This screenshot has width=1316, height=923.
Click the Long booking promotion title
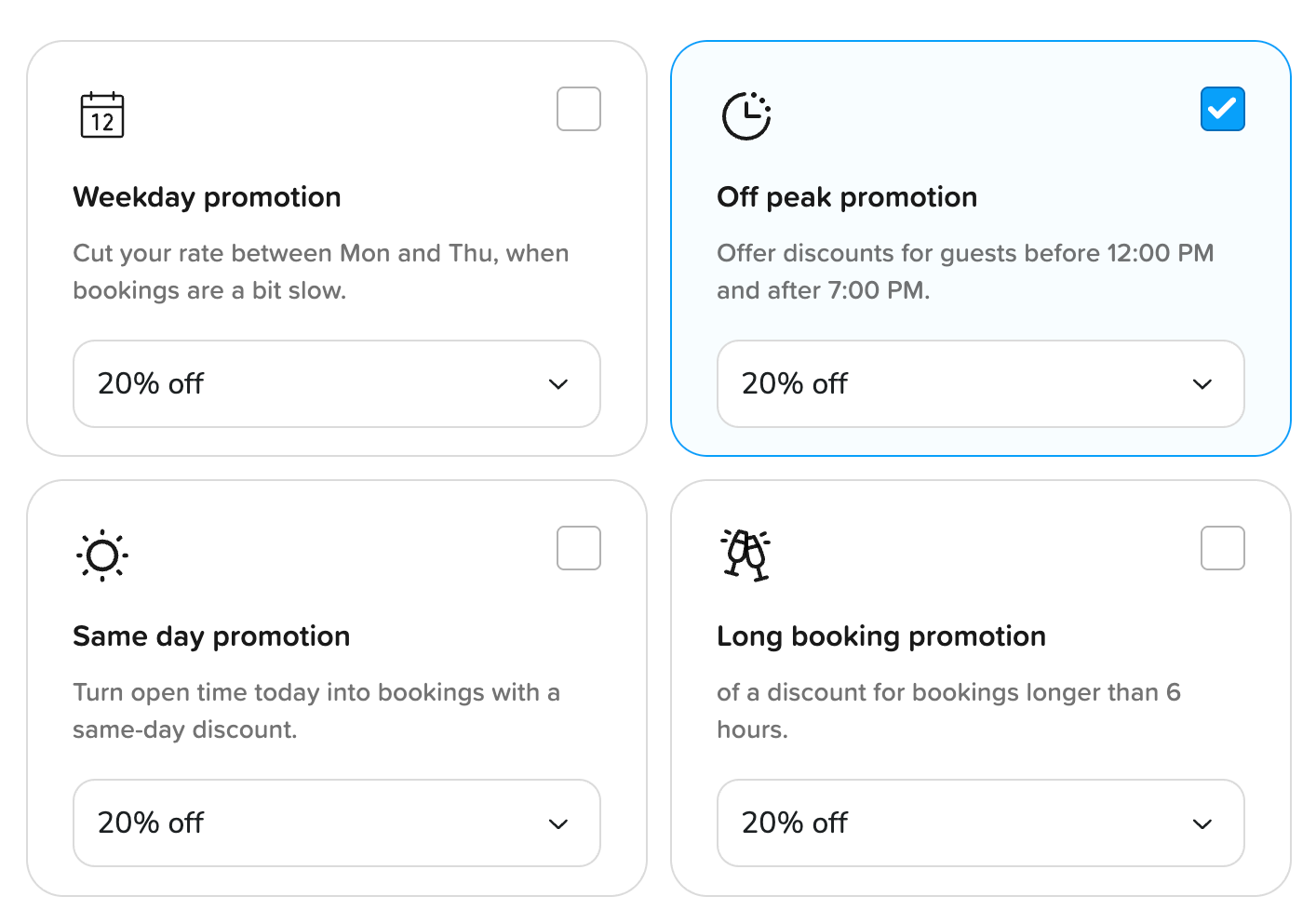coord(881,636)
